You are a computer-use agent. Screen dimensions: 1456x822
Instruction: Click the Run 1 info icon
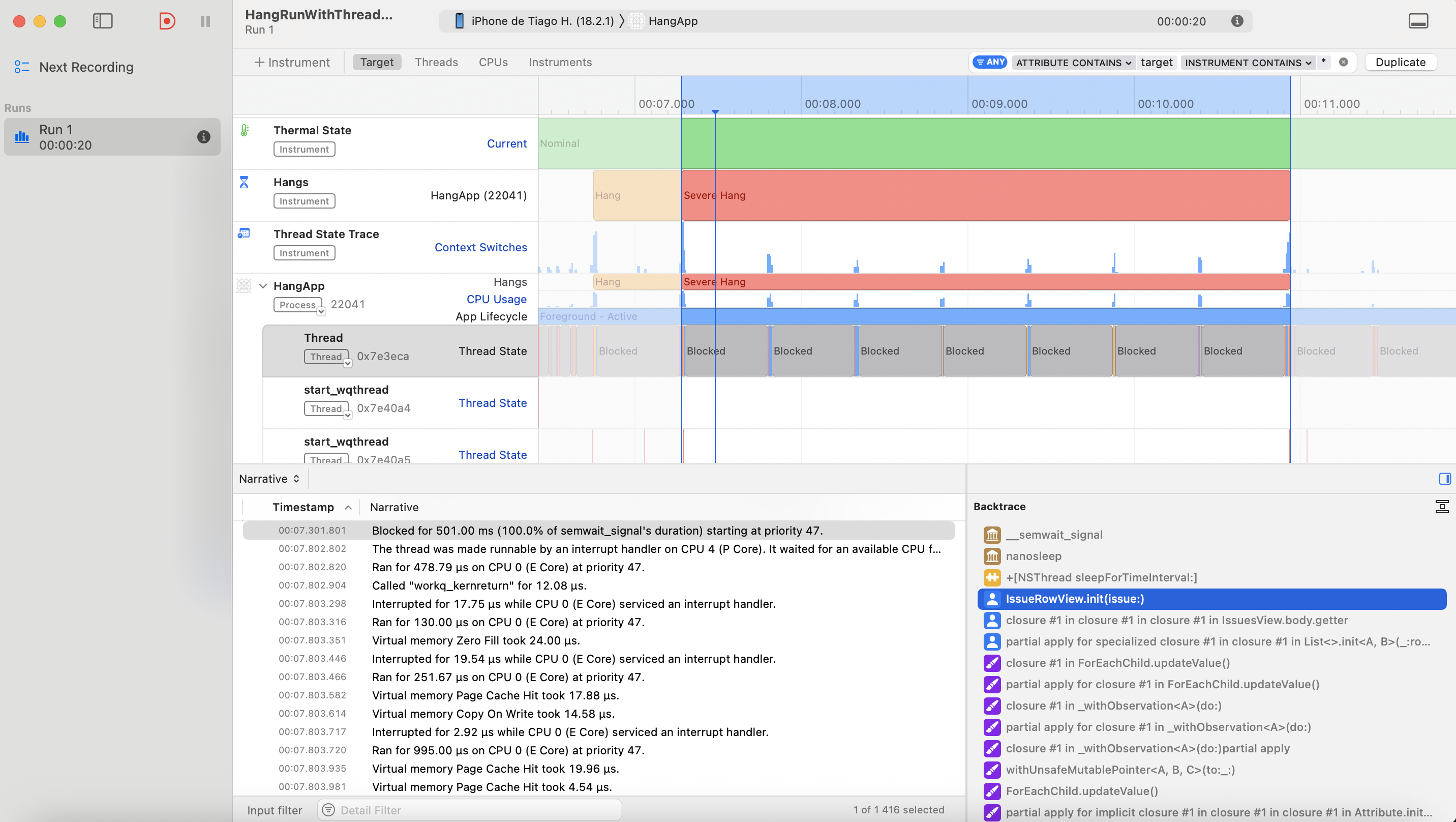(203, 137)
